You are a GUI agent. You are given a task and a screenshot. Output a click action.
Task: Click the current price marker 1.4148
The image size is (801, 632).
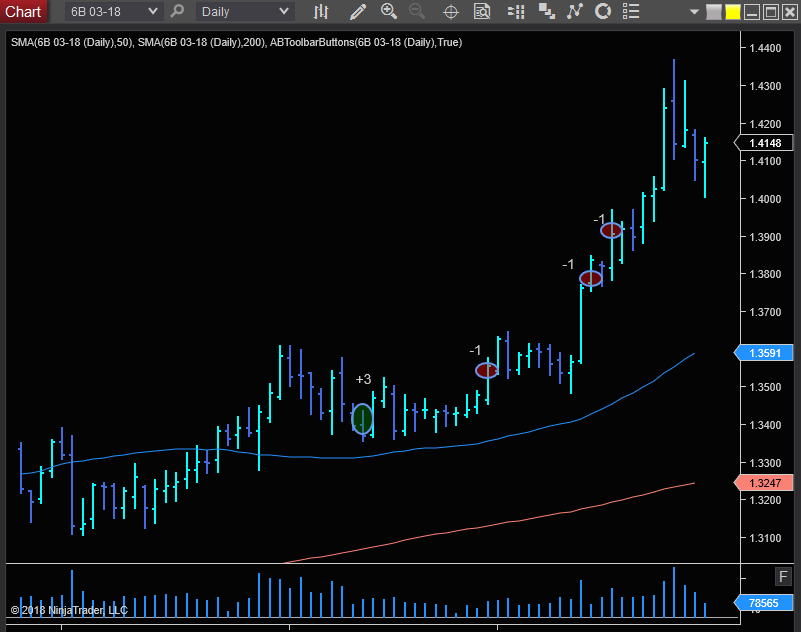[x=764, y=143]
